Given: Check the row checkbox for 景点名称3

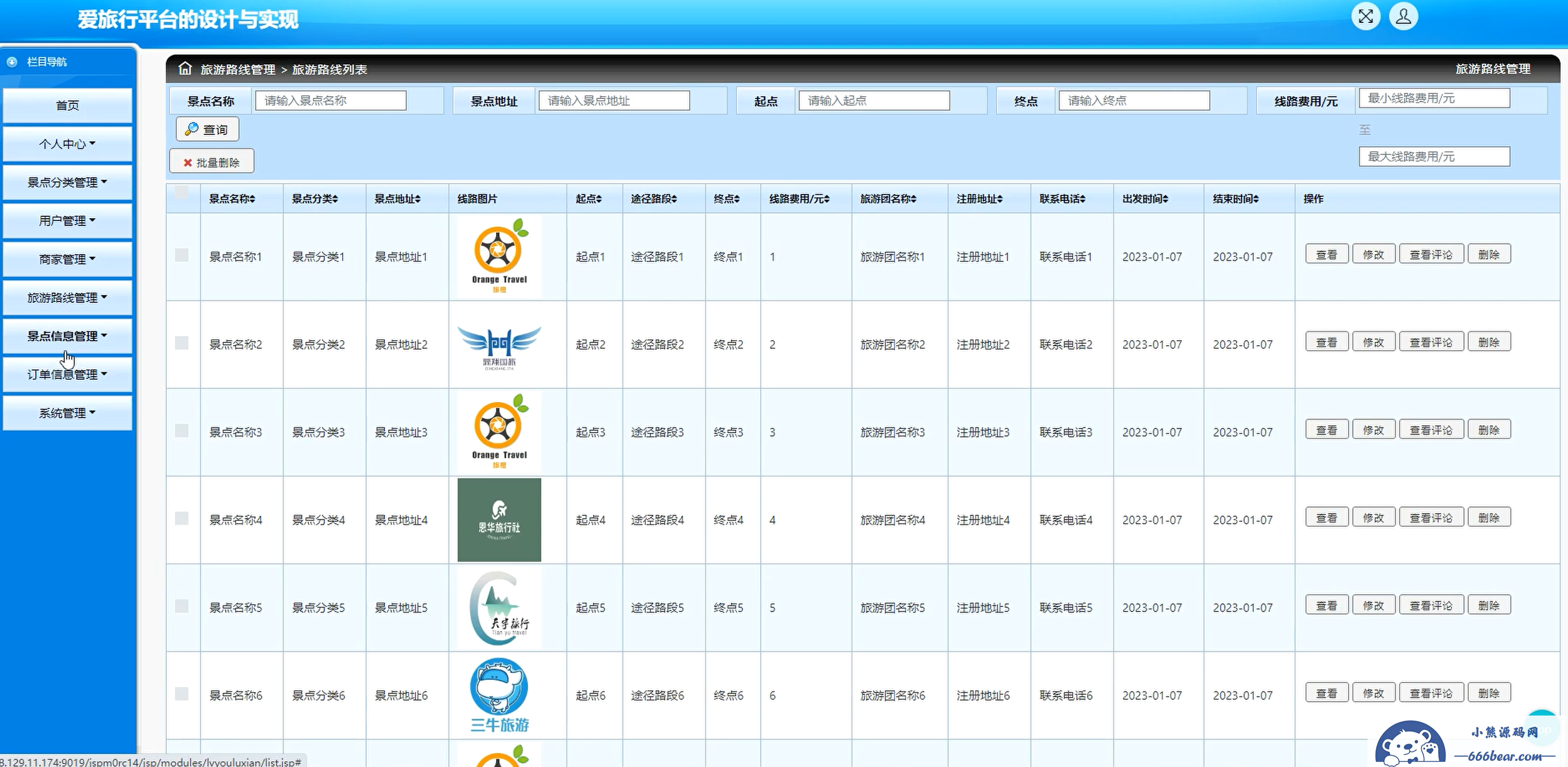Looking at the screenshot, I should click(181, 430).
